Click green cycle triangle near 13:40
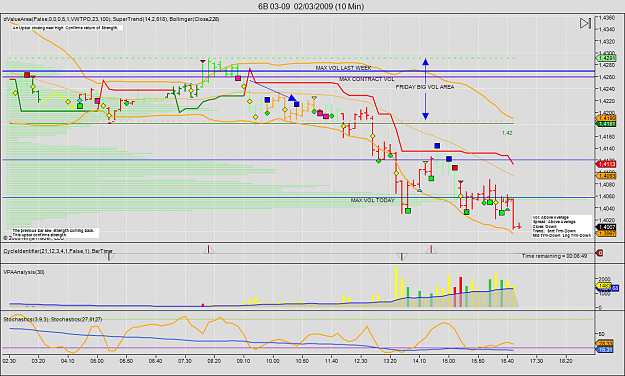 [402, 256]
